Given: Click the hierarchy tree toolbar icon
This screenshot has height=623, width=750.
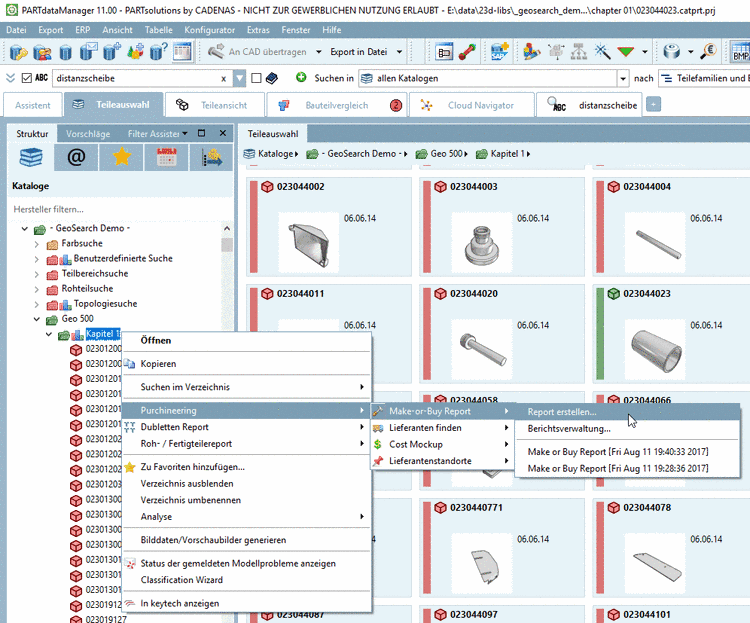Looking at the screenshot, I should click(x=579, y=52).
